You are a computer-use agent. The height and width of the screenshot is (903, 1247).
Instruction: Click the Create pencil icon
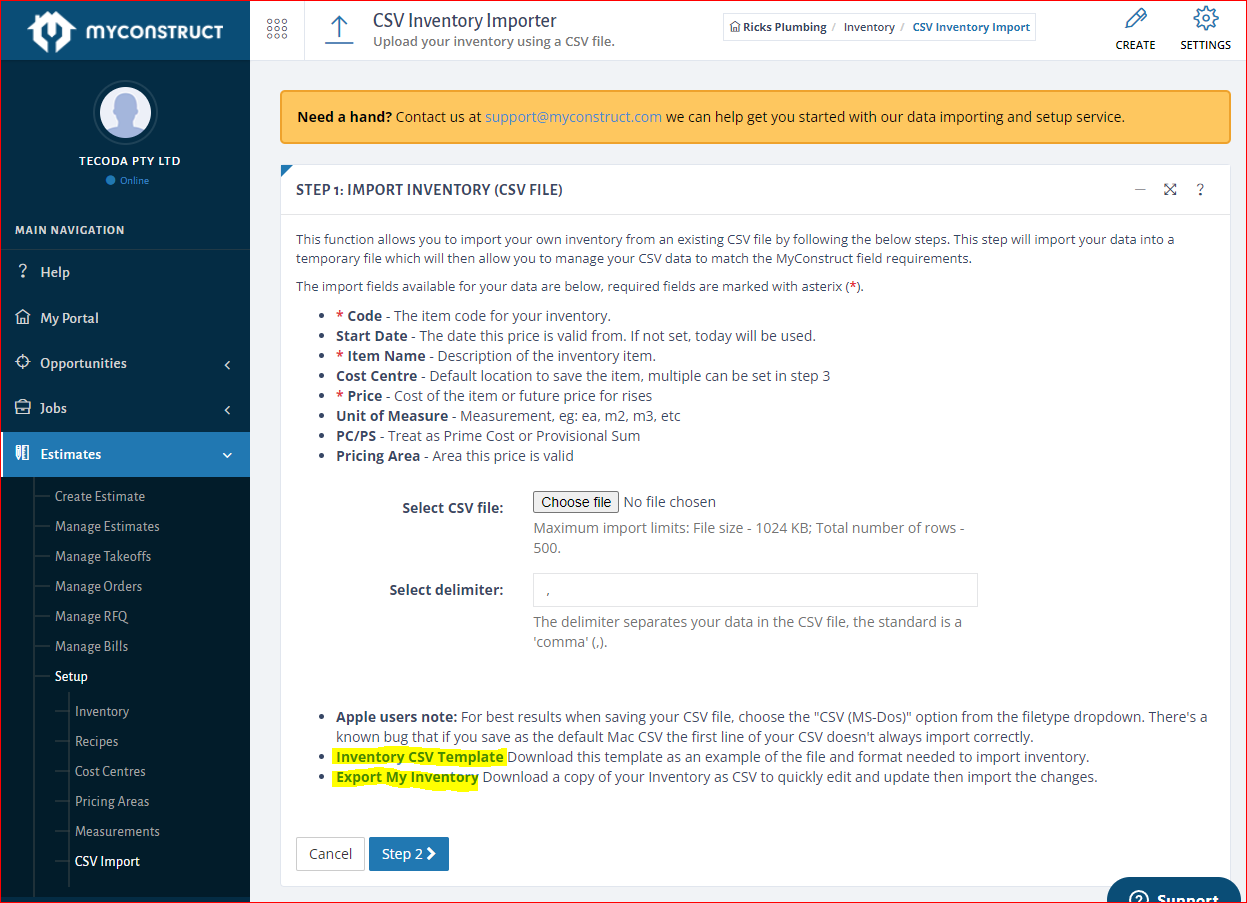(1135, 19)
